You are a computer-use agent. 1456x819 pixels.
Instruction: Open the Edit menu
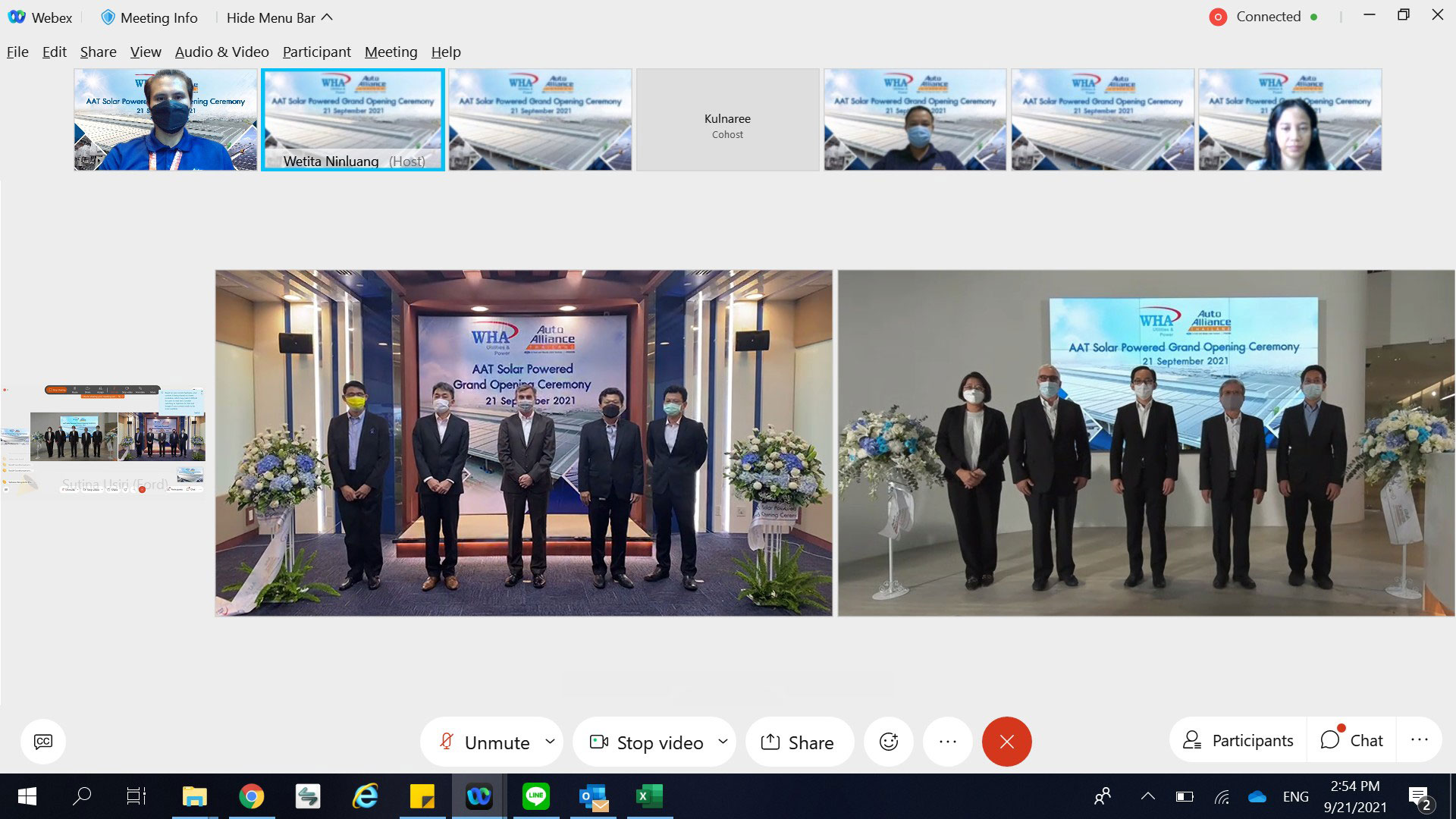(54, 52)
